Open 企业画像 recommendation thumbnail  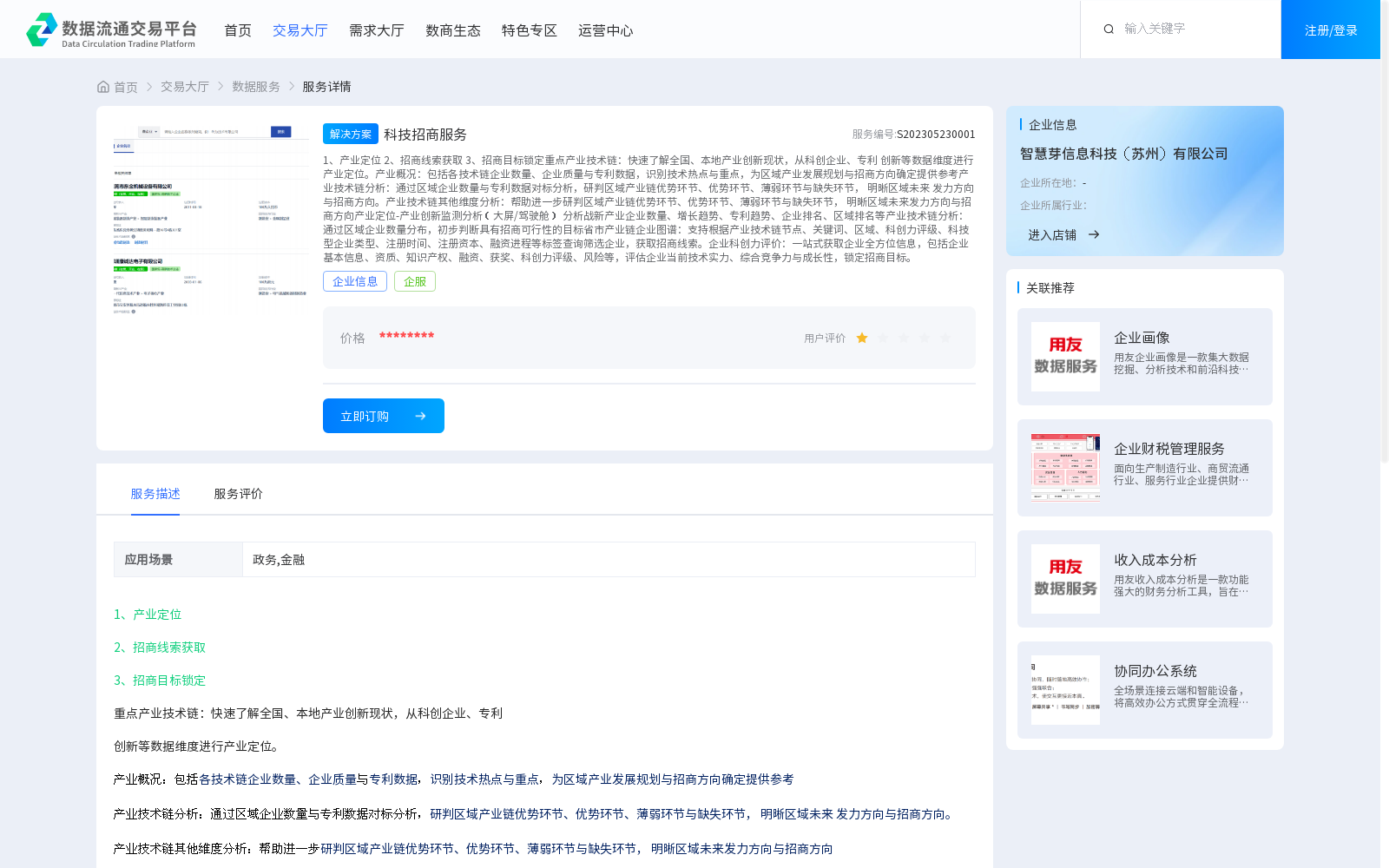(1065, 357)
